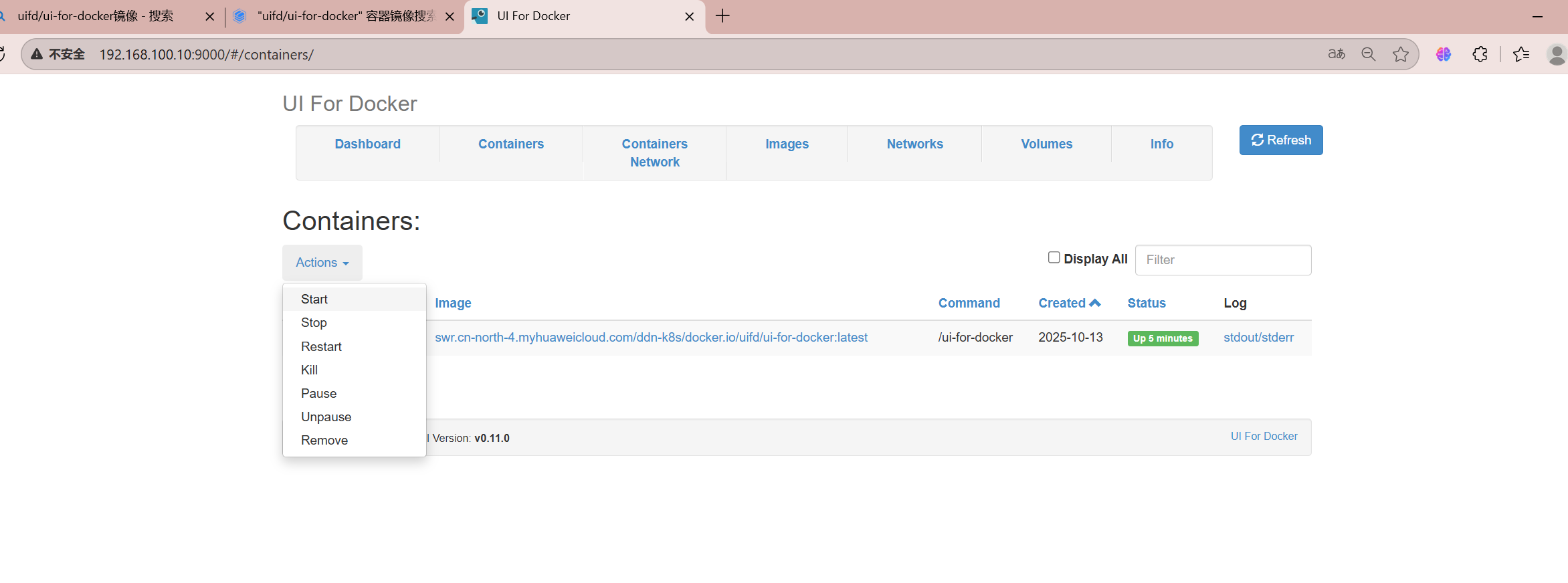Open the browser profile avatar
This screenshot has height=583, width=1568.
click(1557, 54)
